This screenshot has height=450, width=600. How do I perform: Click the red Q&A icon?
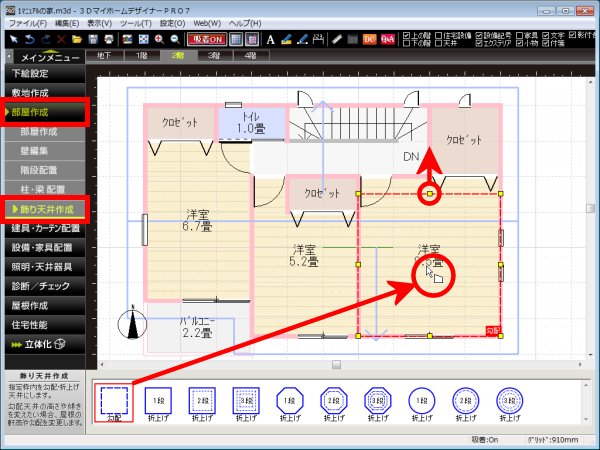[388, 39]
